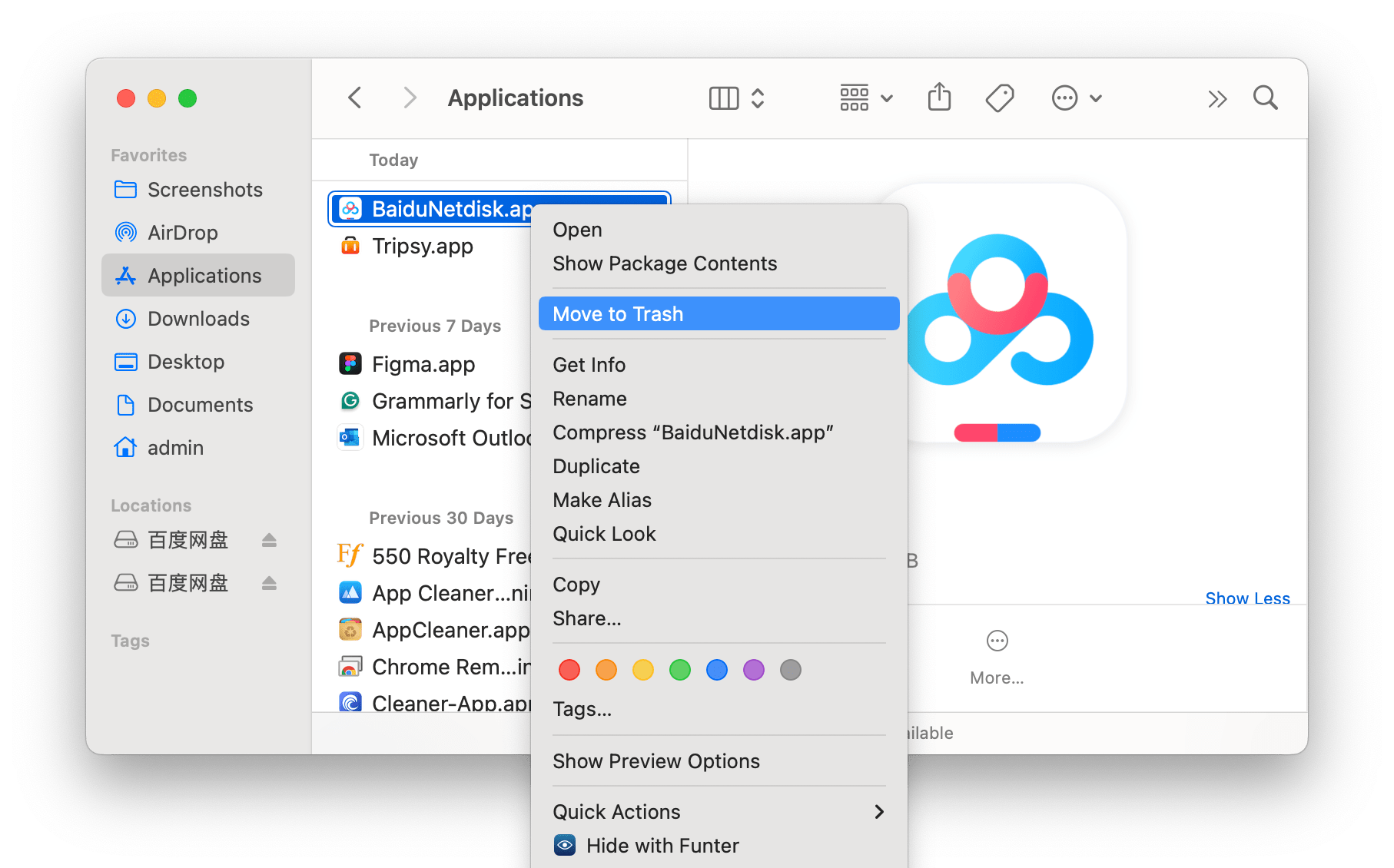Eject the second 百度网盘 volume
The width and height of the screenshot is (1394, 868).
tap(269, 583)
